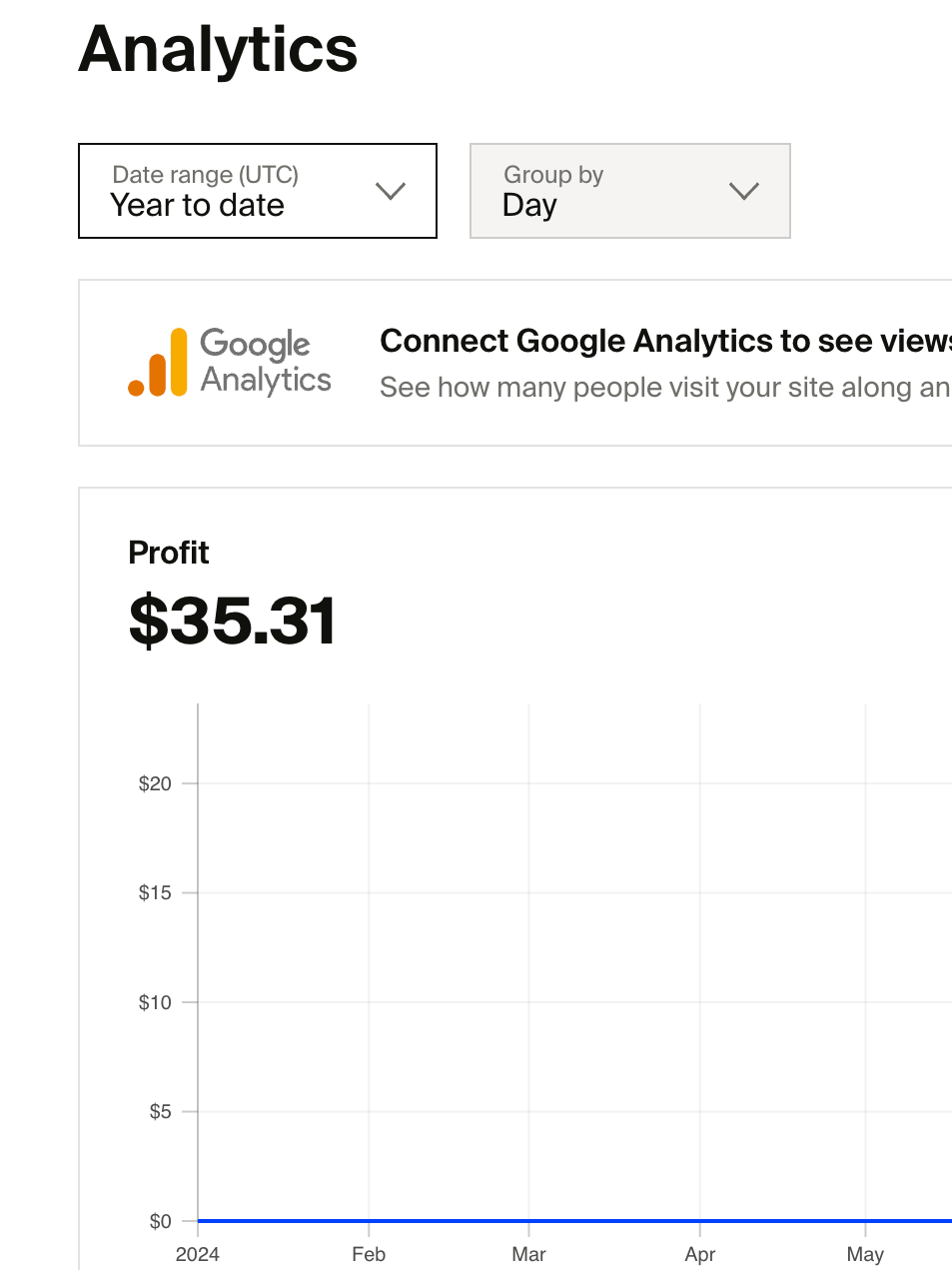
Task: Click the Profit label
Action: coord(169,553)
